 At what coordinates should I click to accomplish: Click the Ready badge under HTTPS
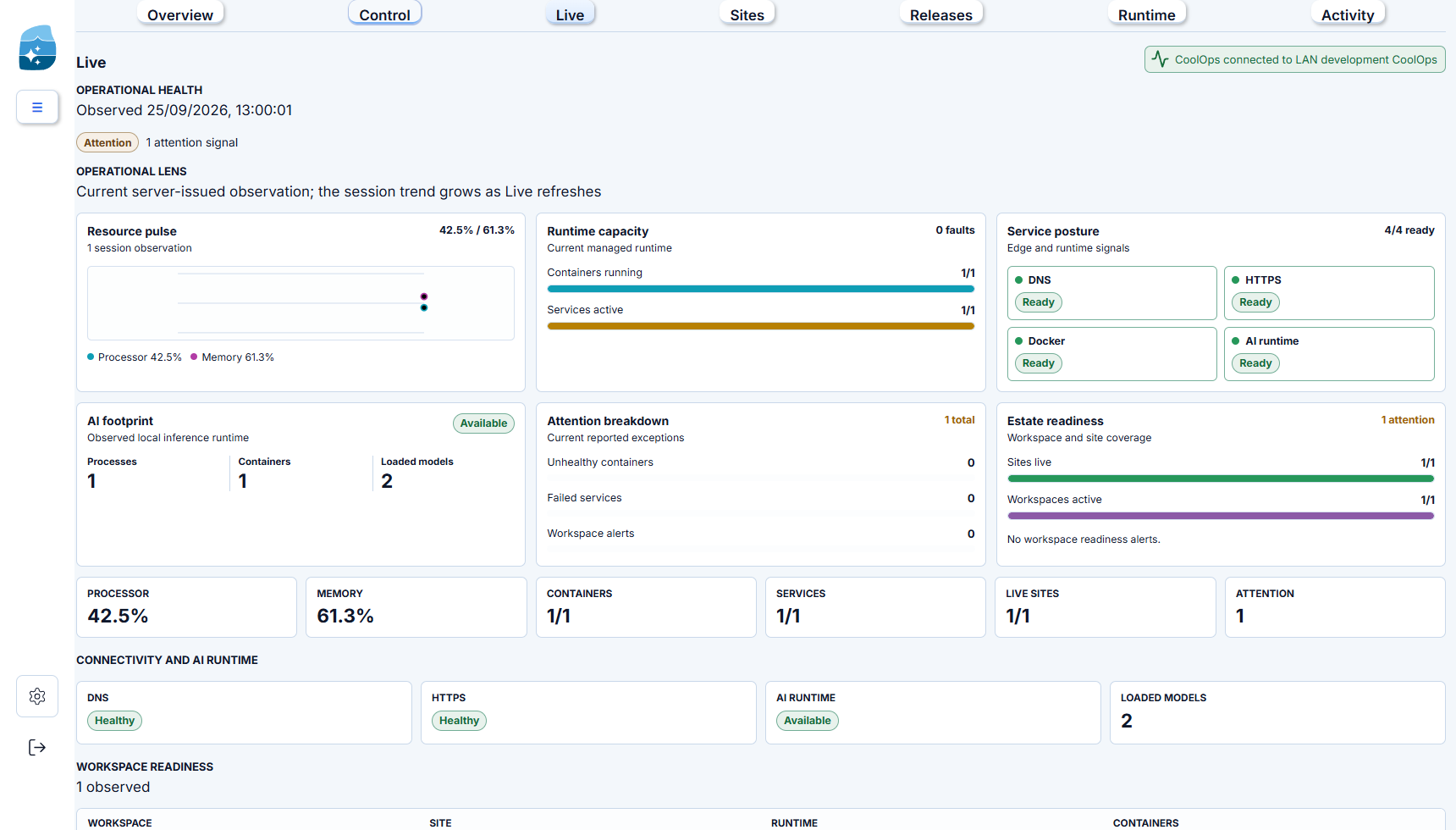[x=1255, y=302]
